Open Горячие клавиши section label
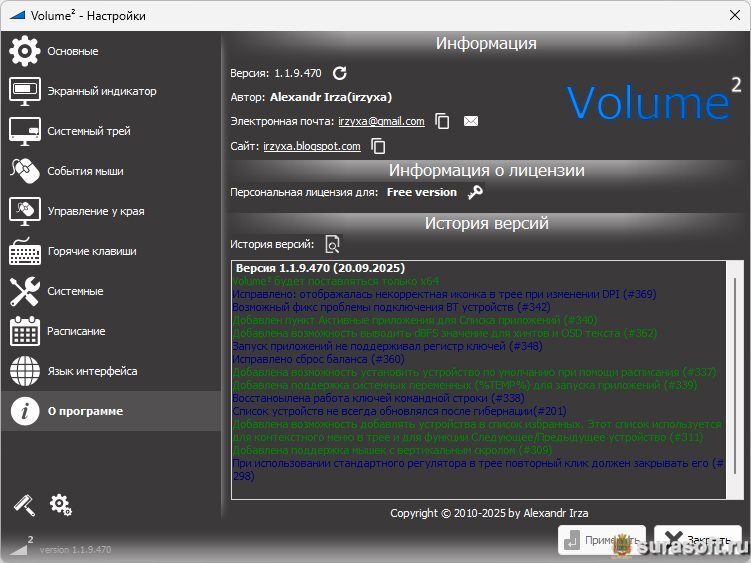 (x=92, y=251)
